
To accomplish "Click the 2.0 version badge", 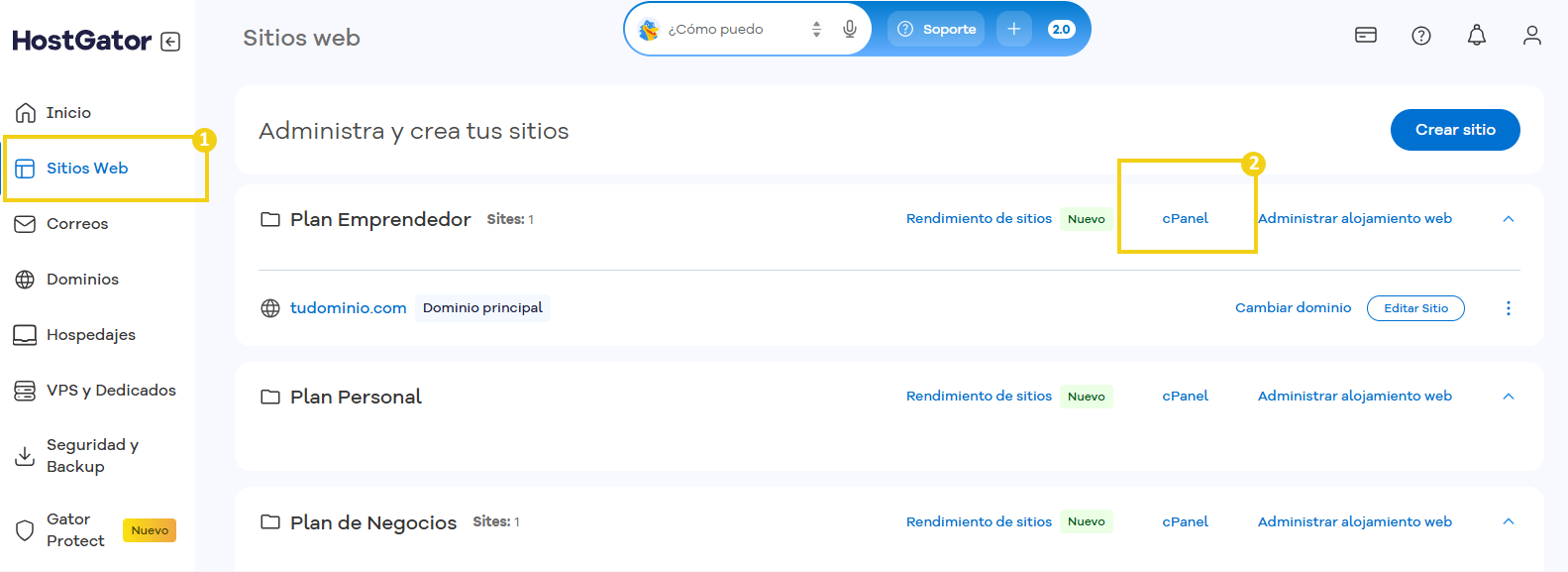I will pos(1061,30).
